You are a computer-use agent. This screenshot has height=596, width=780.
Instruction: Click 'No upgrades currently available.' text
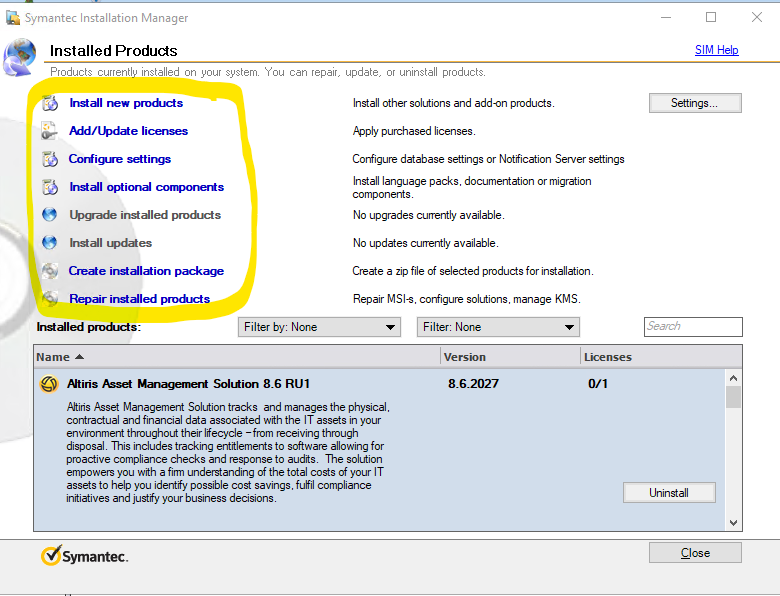(428, 215)
